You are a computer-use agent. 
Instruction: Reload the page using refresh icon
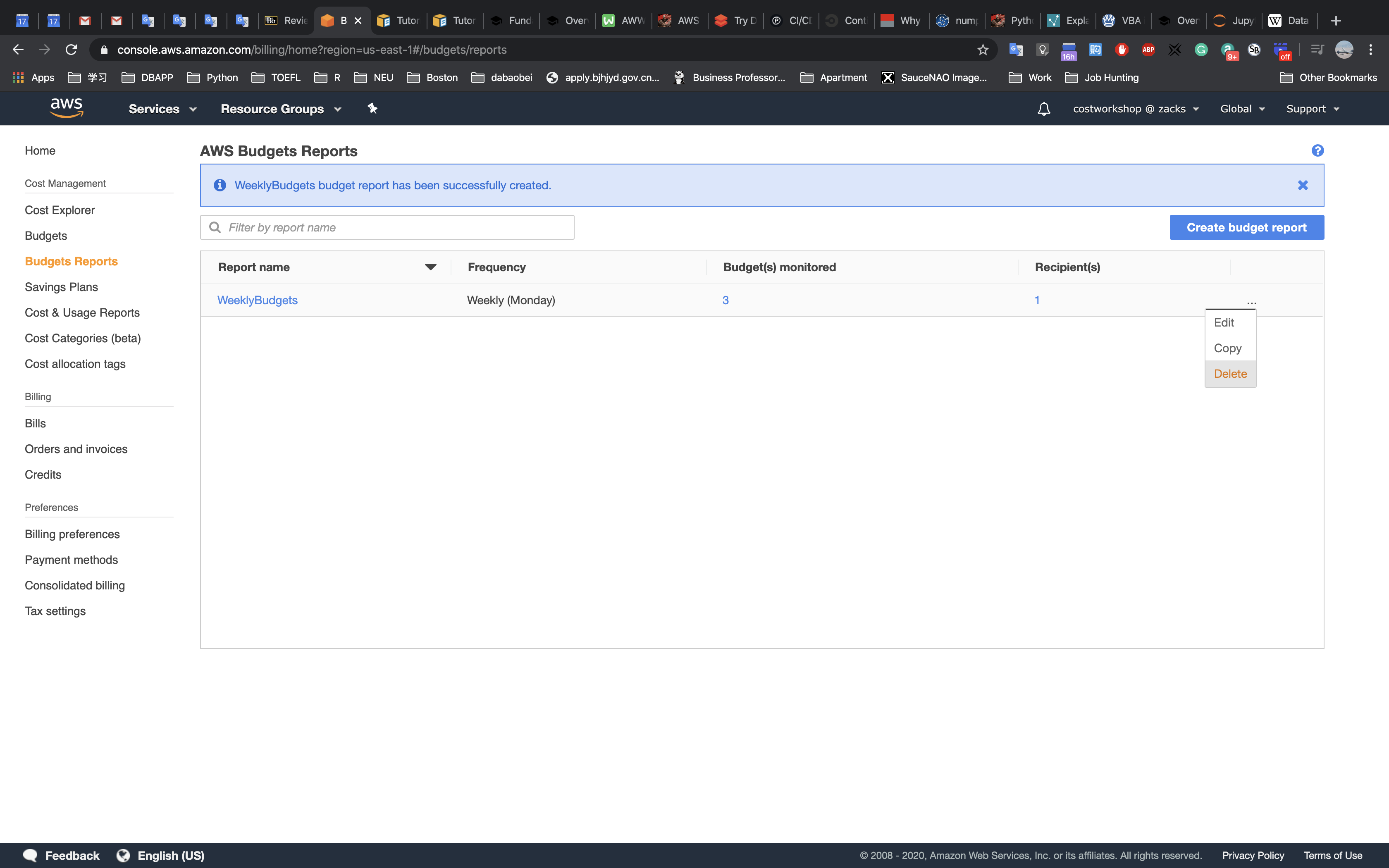point(71,50)
